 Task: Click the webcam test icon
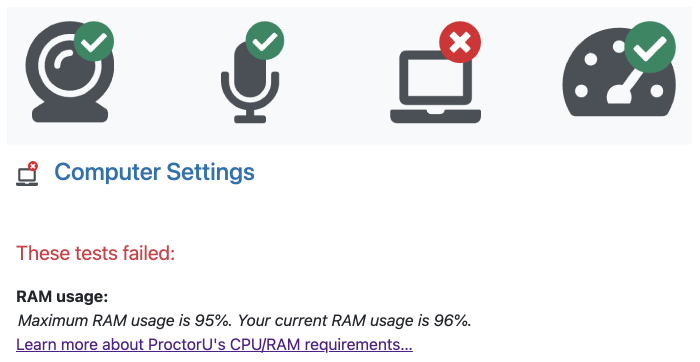[x=70, y=72]
